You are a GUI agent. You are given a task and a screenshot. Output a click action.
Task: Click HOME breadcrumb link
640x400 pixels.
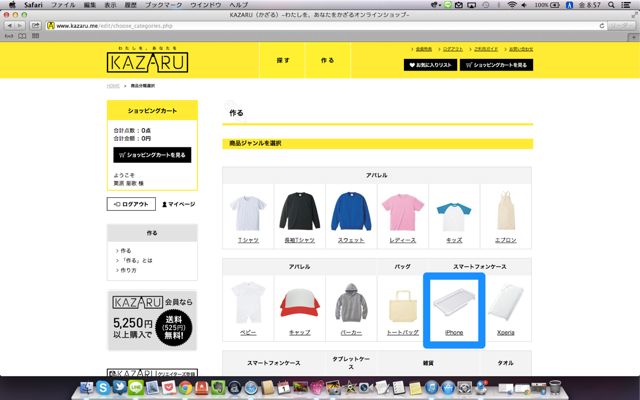pyautogui.click(x=113, y=86)
